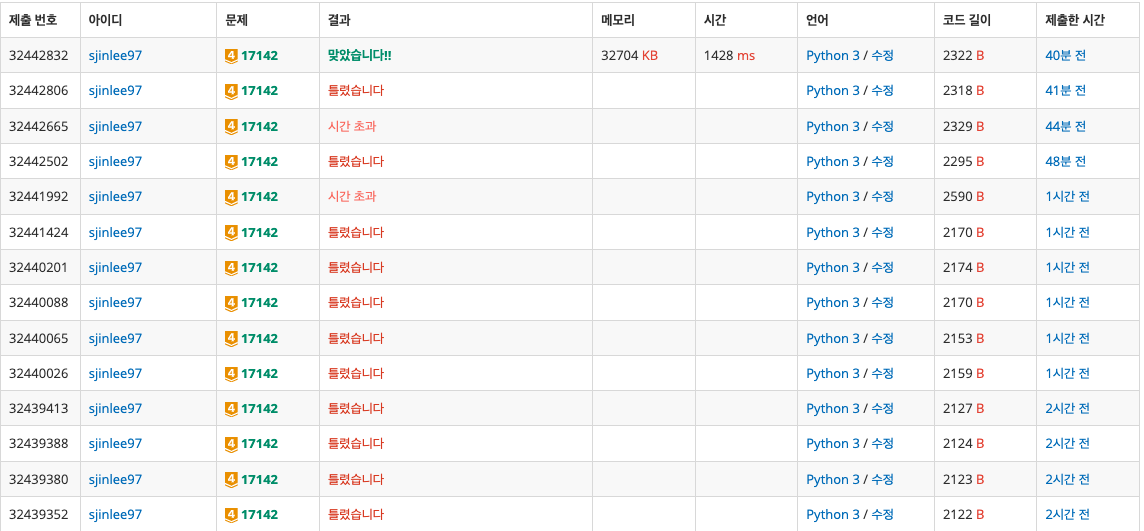The height and width of the screenshot is (531, 1144).
Task: Open problem 17142 link in row 32442806
Action: 259,91
